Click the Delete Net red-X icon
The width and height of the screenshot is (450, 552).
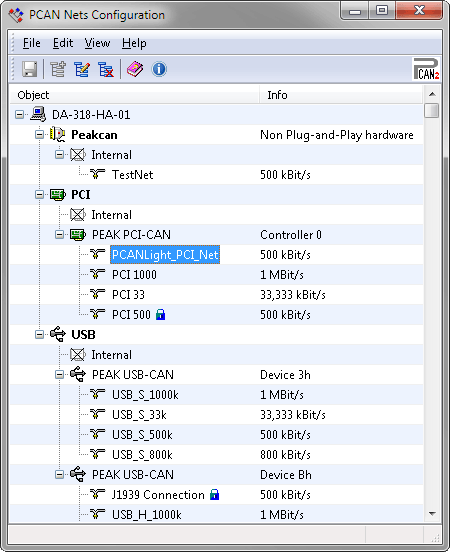[106, 69]
